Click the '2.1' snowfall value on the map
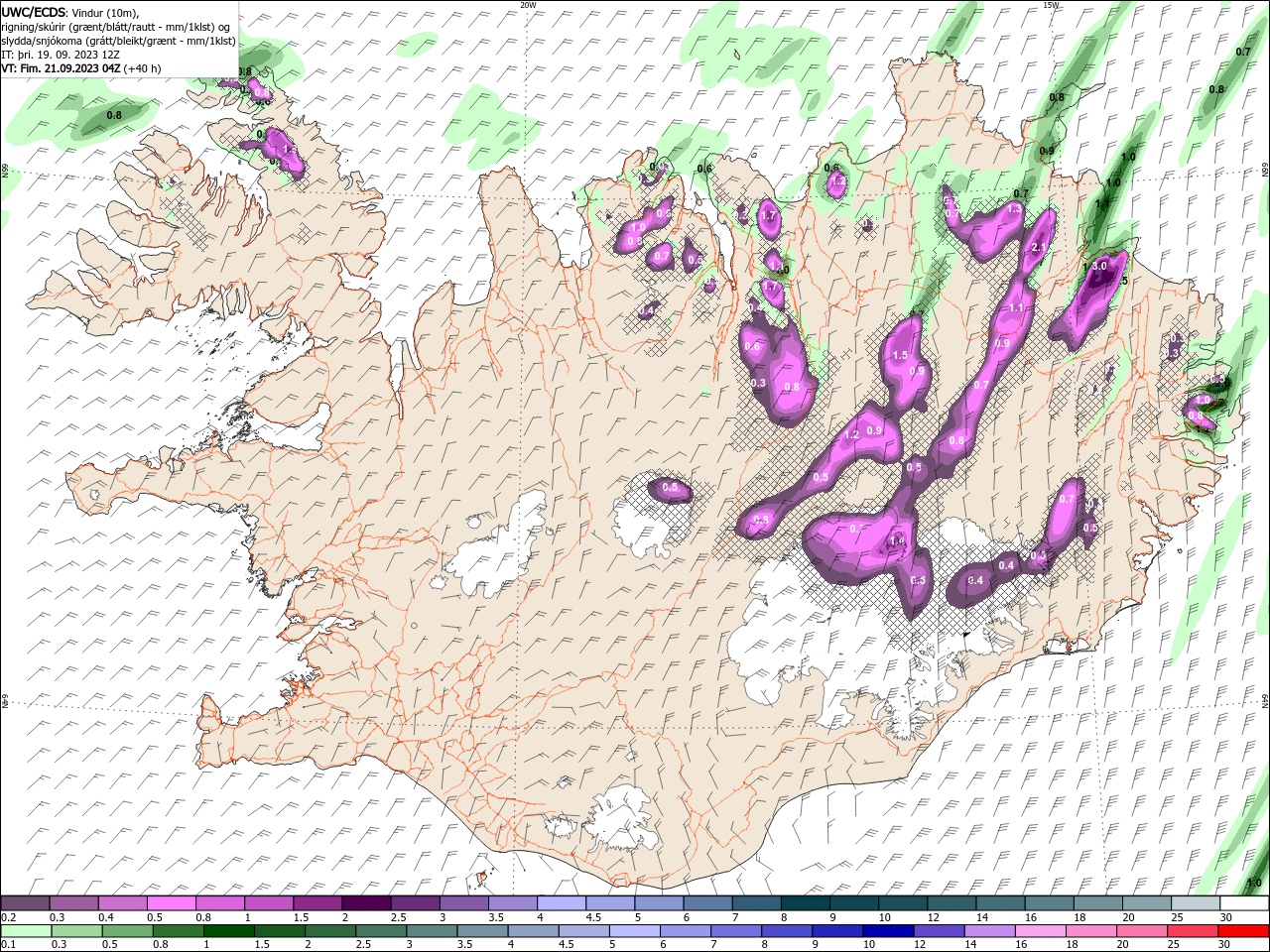The image size is (1270, 952). [x=1041, y=248]
